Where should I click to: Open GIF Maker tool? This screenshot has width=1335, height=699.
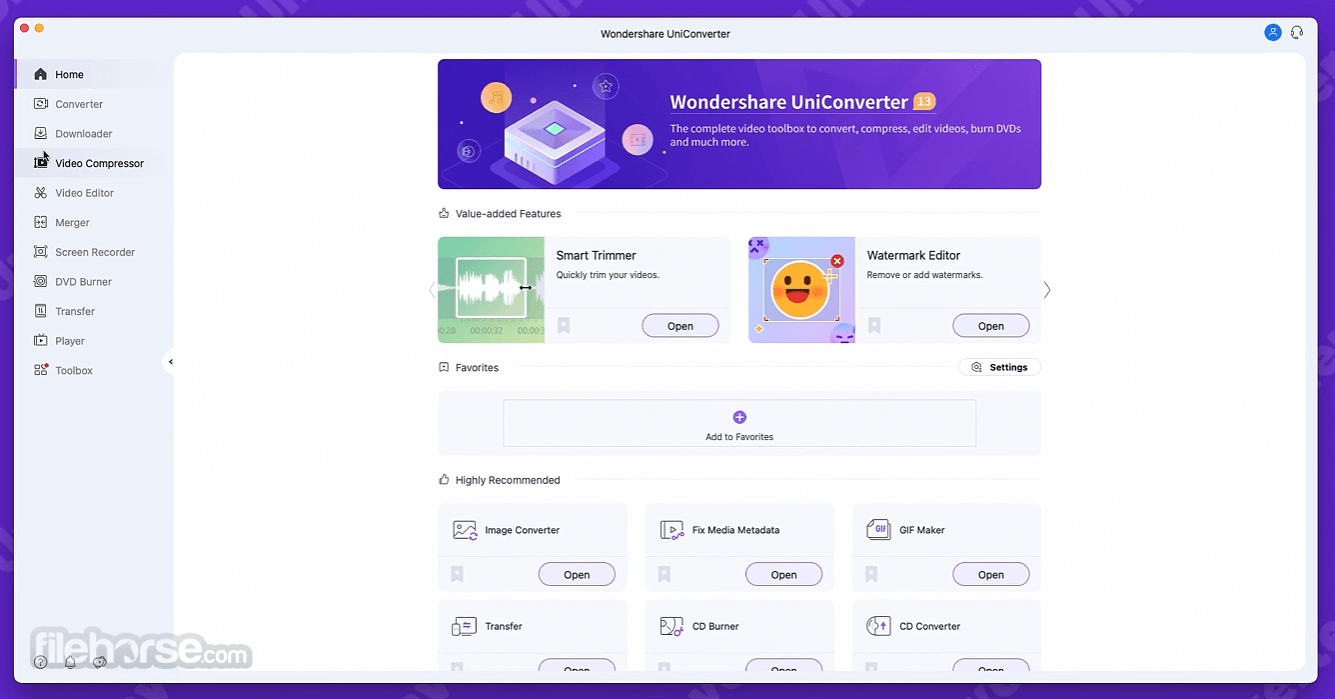991,574
